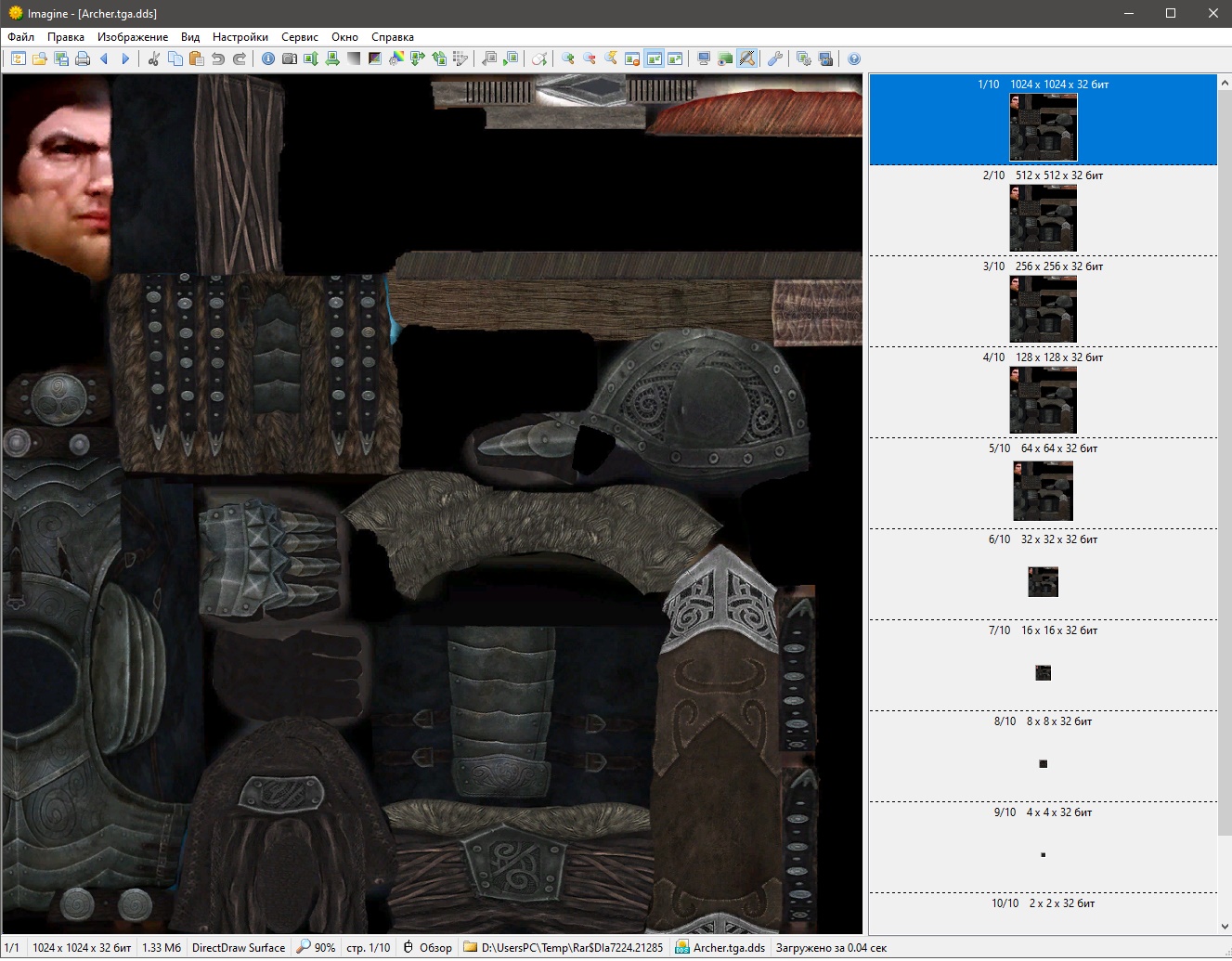Click the print icon
This screenshot has height=961, width=1232.
(83, 58)
